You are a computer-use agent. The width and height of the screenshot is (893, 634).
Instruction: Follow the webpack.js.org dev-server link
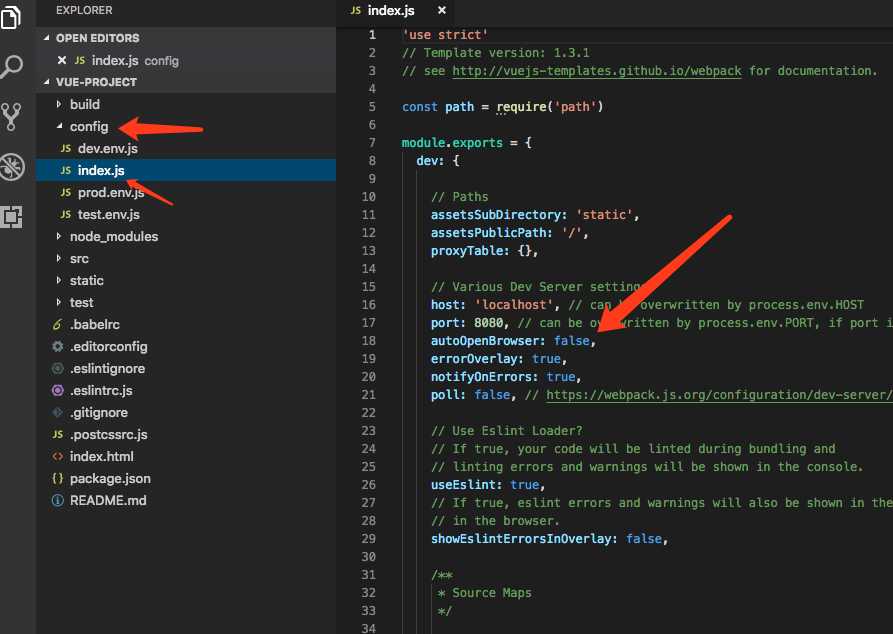[719, 395]
